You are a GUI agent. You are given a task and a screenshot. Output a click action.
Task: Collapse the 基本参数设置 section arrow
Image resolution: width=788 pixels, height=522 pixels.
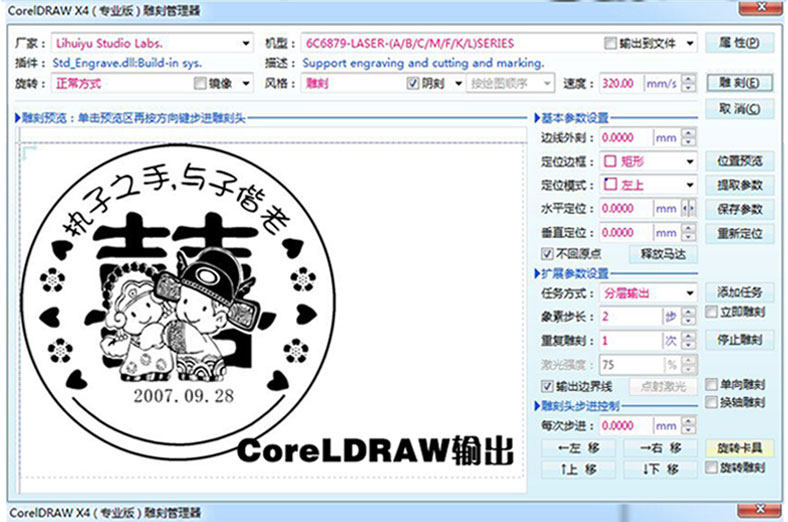[x=537, y=119]
